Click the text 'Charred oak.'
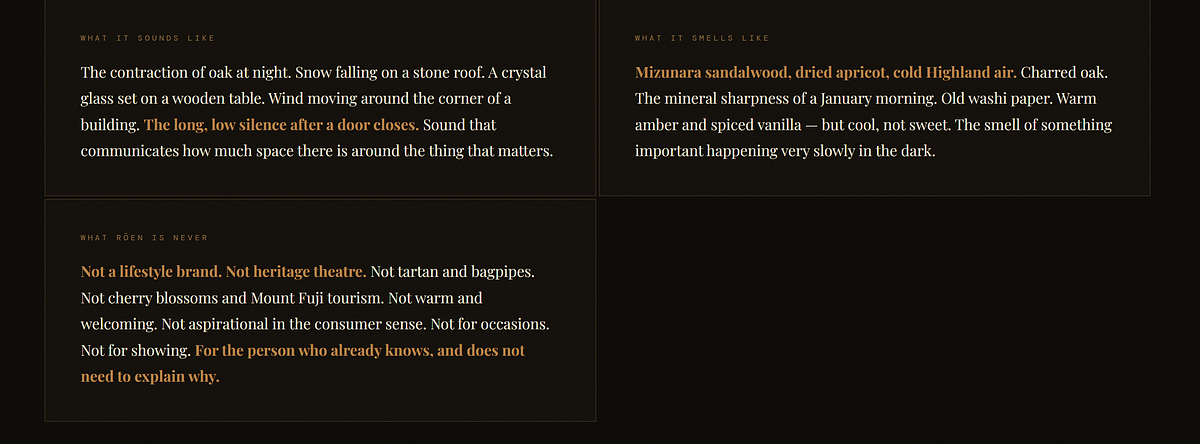This screenshot has width=1200, height=444. [1064, 73]
